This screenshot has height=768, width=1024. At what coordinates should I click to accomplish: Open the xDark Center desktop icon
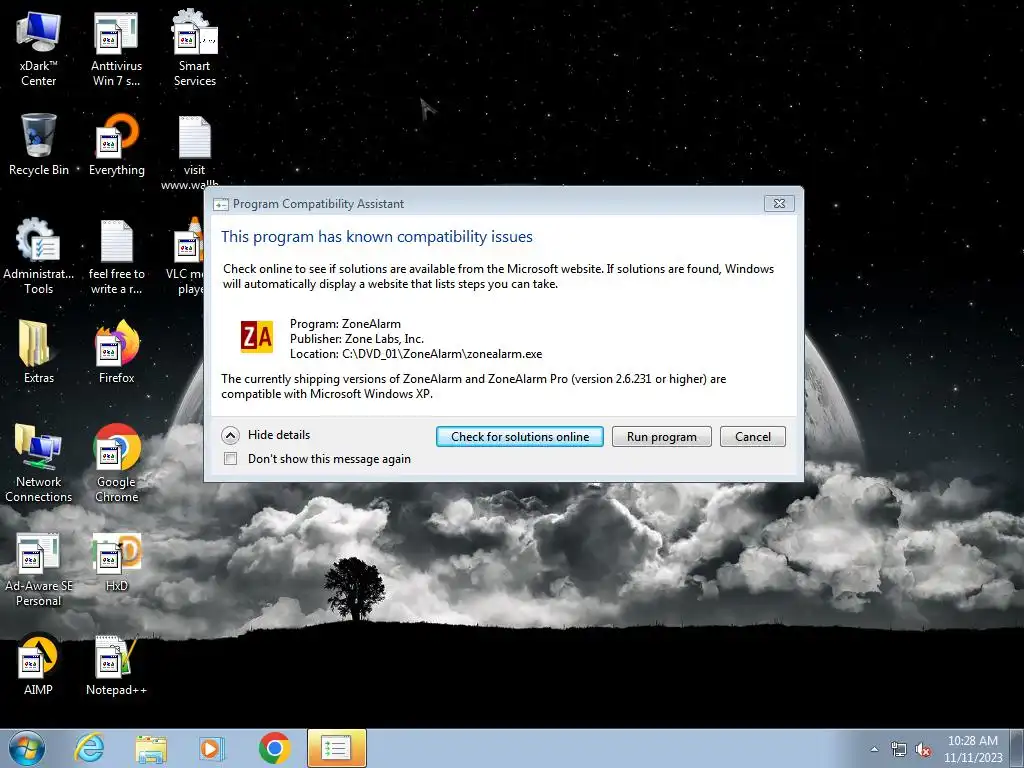tap(39, 49)
